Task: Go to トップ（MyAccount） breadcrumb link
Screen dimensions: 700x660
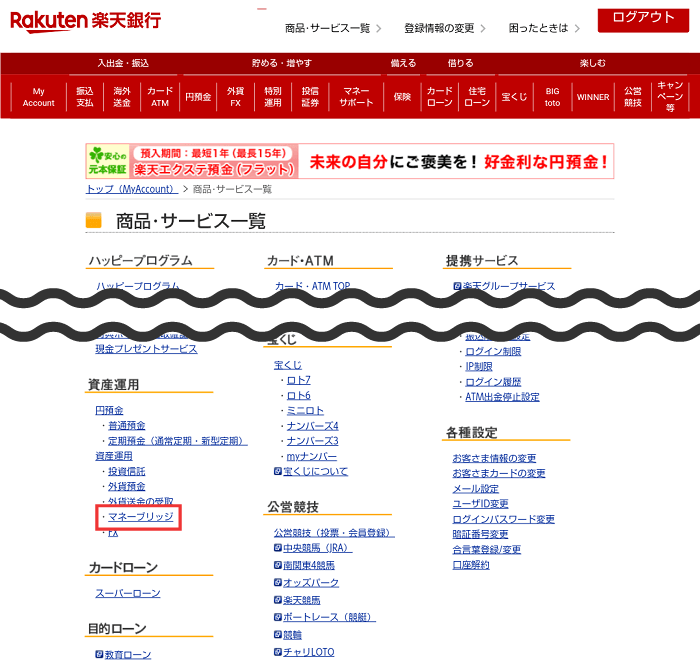Action: click(132, 189)
